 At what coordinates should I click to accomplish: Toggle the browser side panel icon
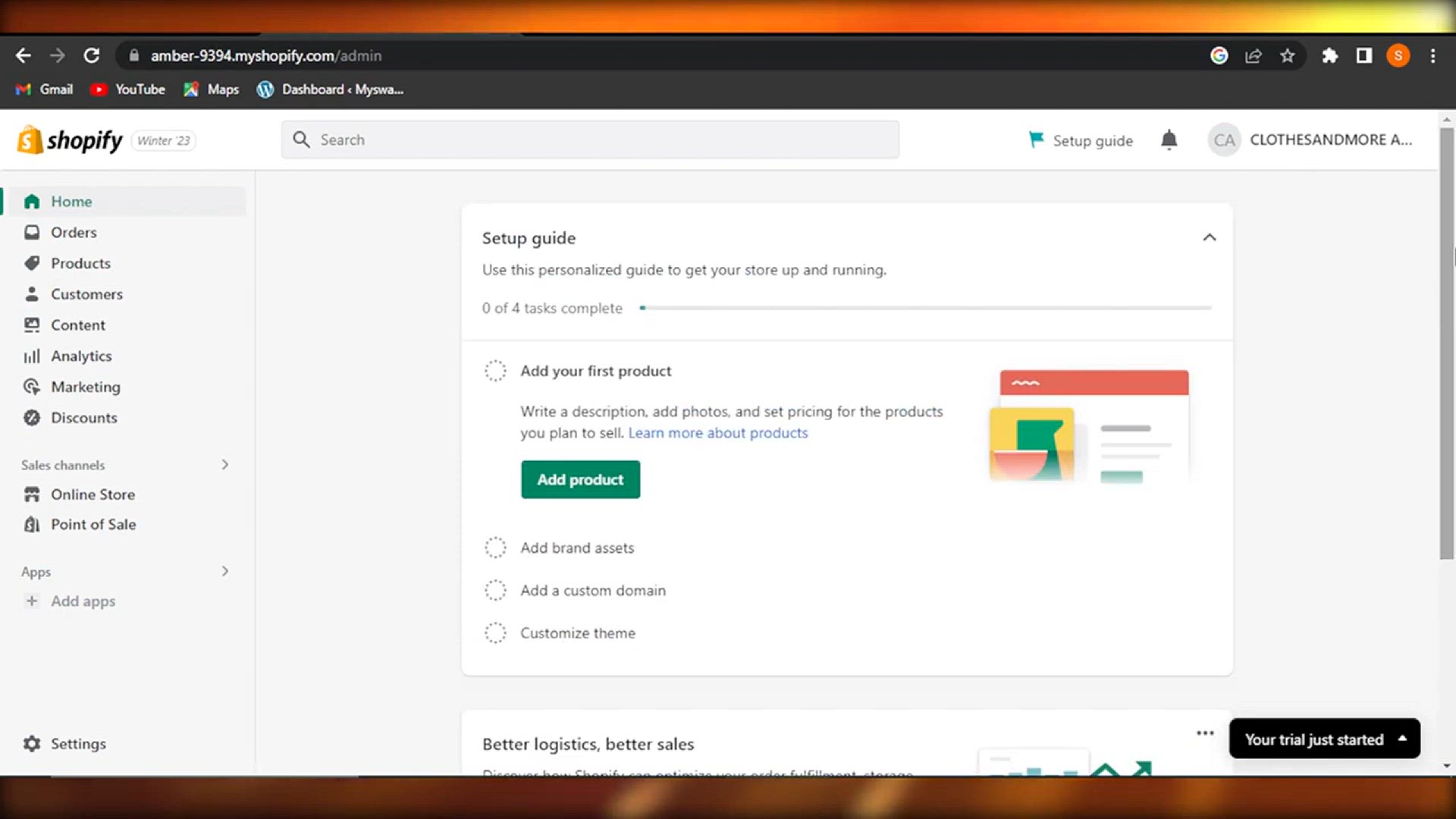1364,55
